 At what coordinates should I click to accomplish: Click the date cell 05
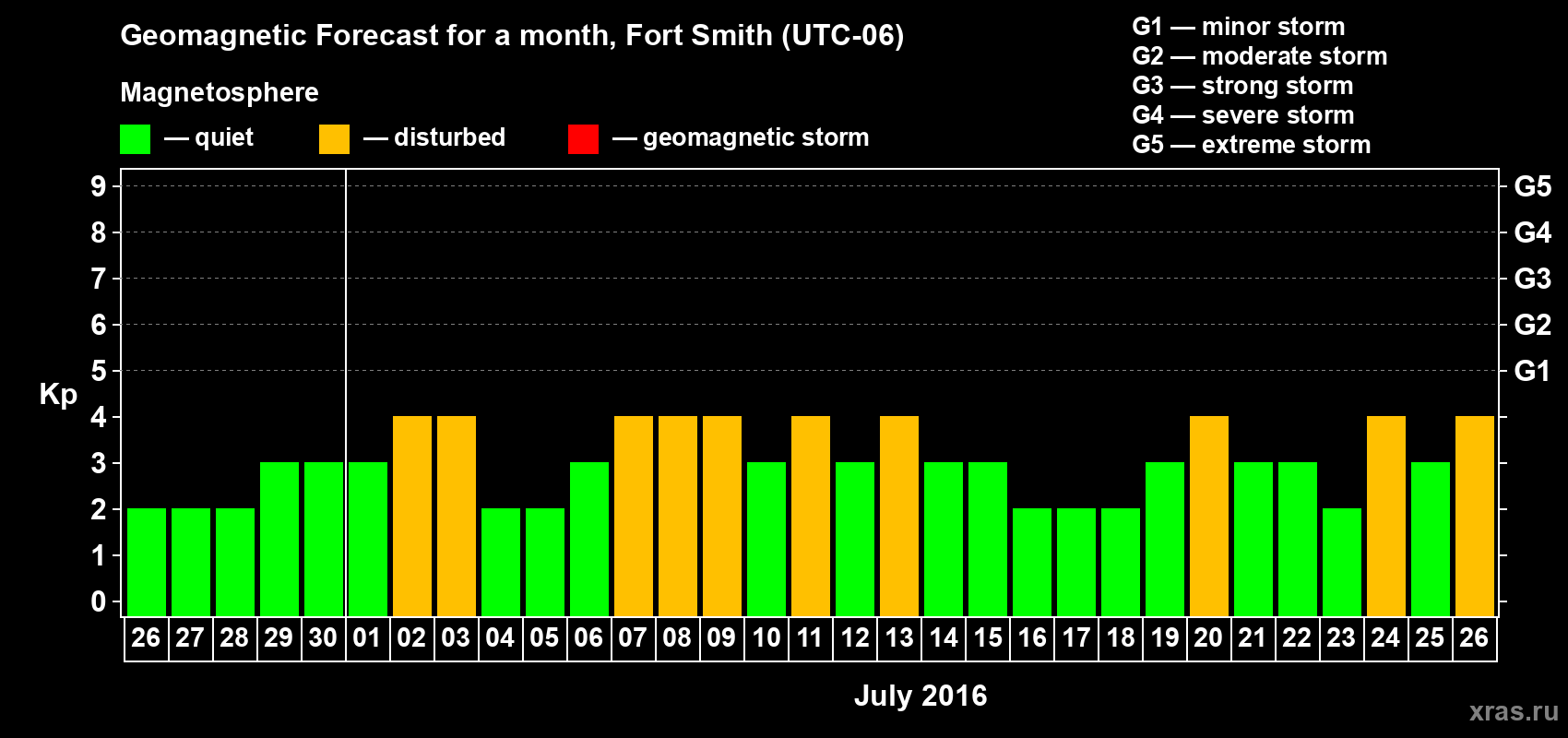(544, 638)
